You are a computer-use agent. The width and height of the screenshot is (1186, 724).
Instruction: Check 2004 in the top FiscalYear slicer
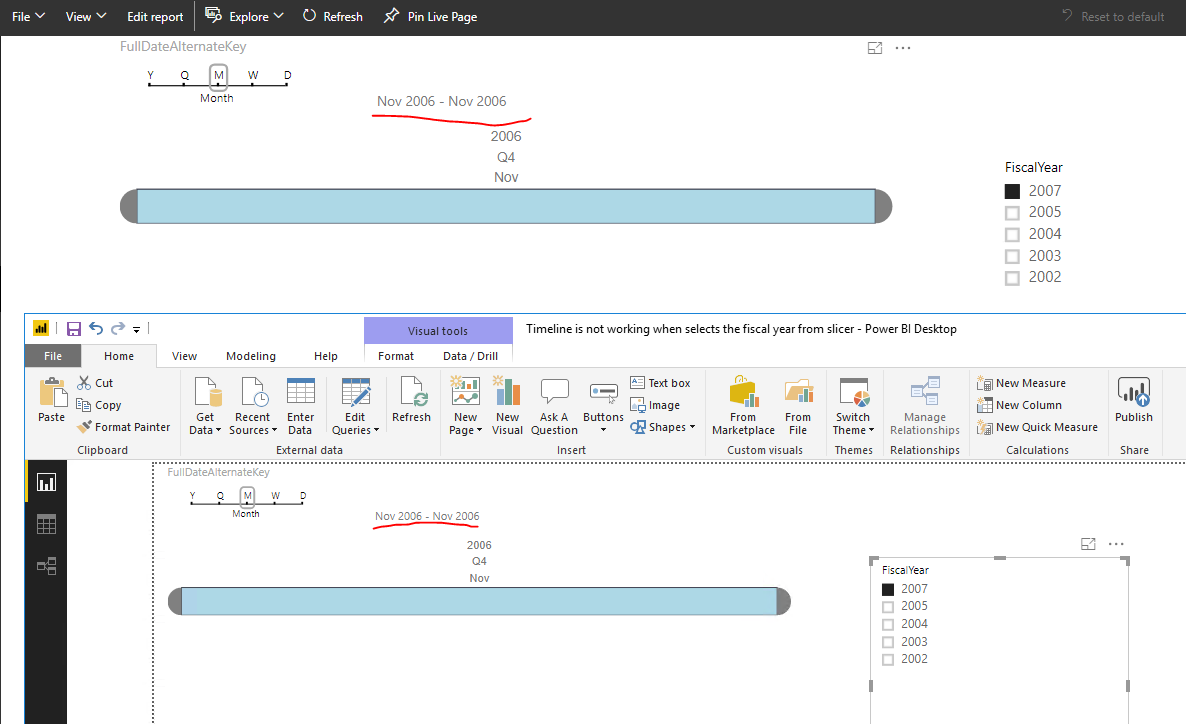click(x=1012, y=235)
